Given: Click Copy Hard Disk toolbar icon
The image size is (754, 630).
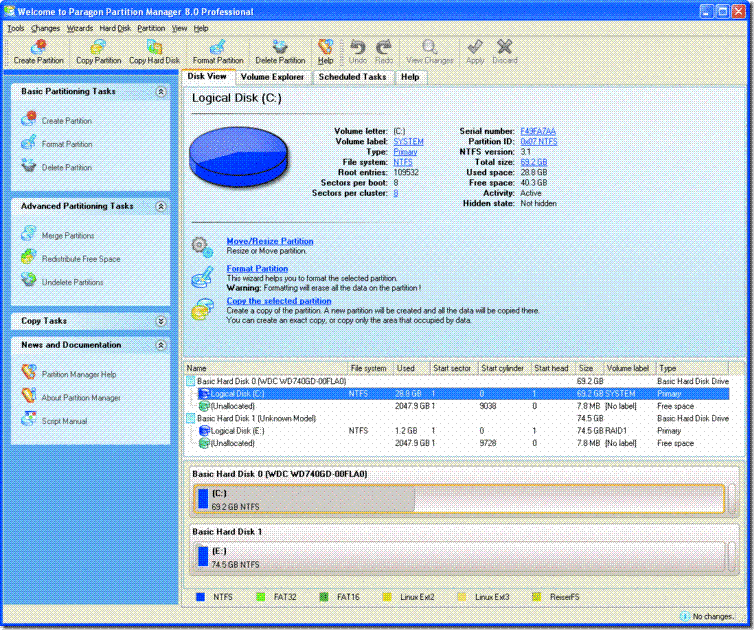Looking at the screenshot, I should [154, 47].
